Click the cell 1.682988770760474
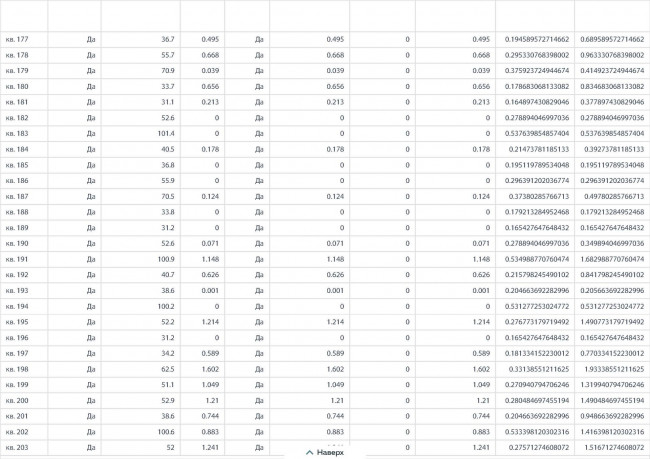This screenshot has height=459, width=650. 612,259
